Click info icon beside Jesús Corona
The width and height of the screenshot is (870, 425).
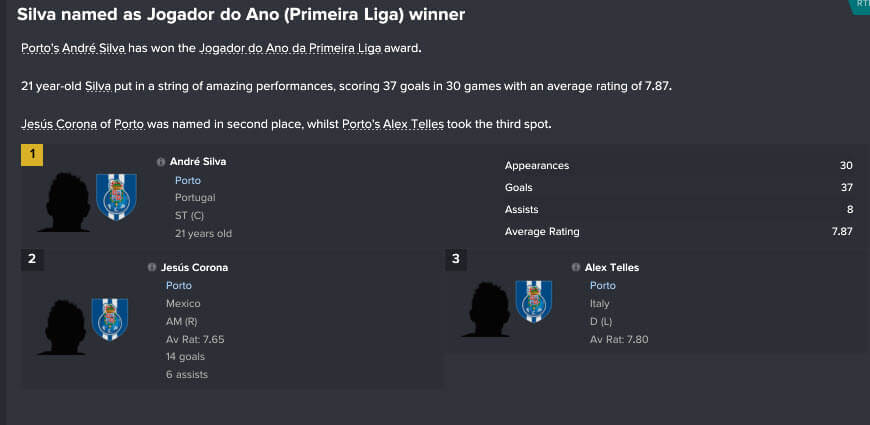tap(152, 267)
